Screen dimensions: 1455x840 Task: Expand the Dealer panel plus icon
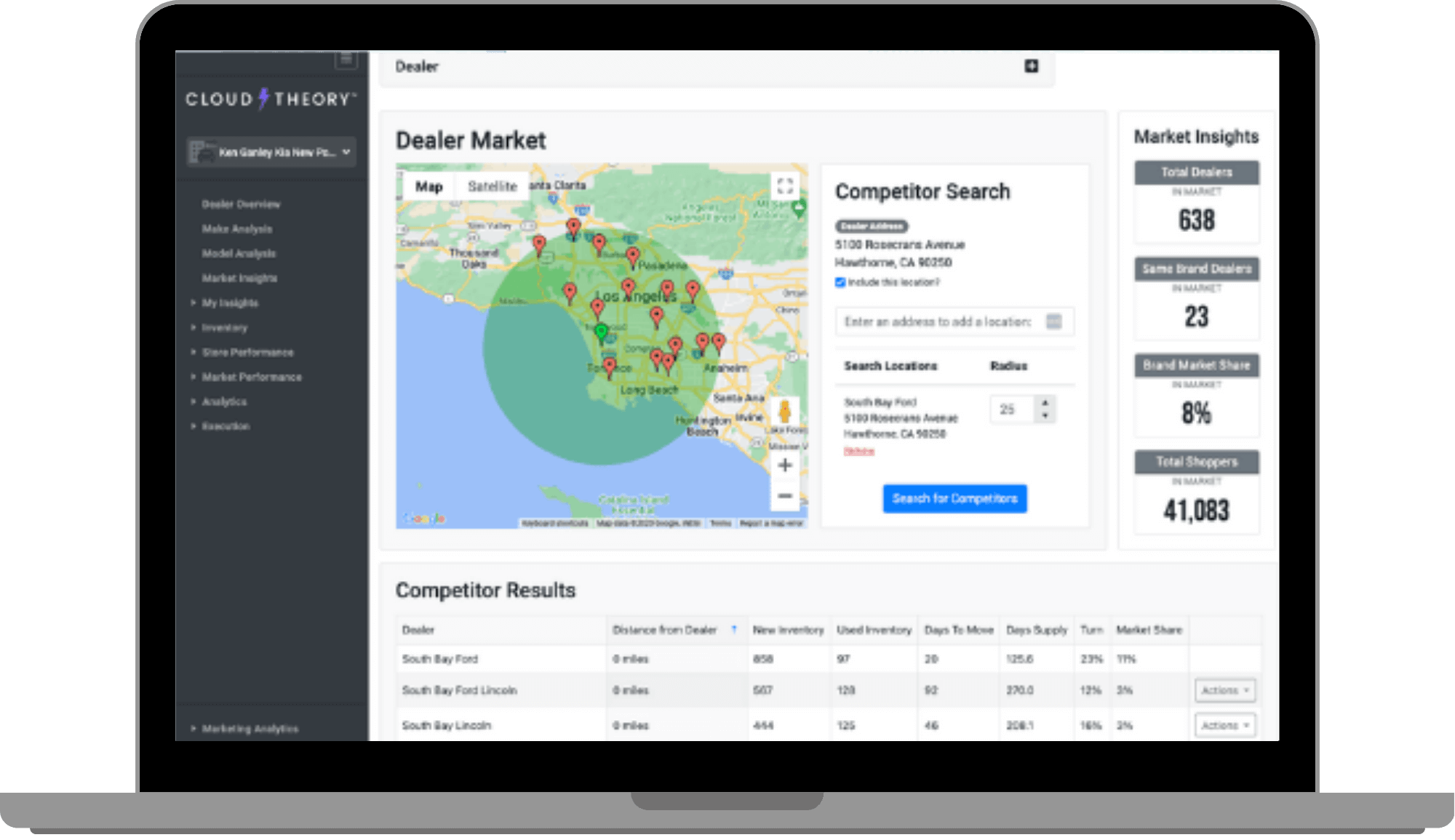coord(1031,66)
